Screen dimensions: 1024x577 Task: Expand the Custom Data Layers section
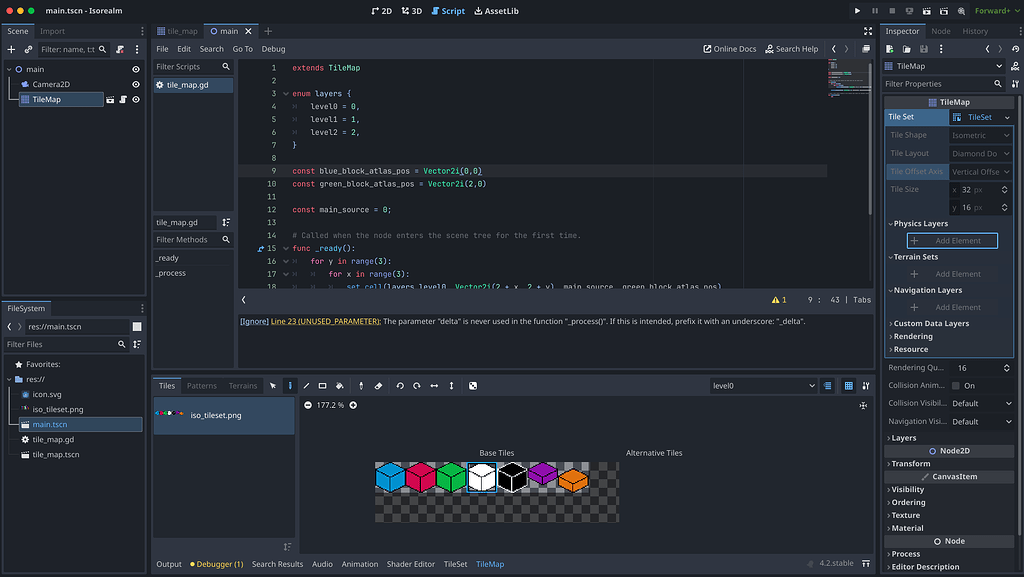tap(931, 323)
